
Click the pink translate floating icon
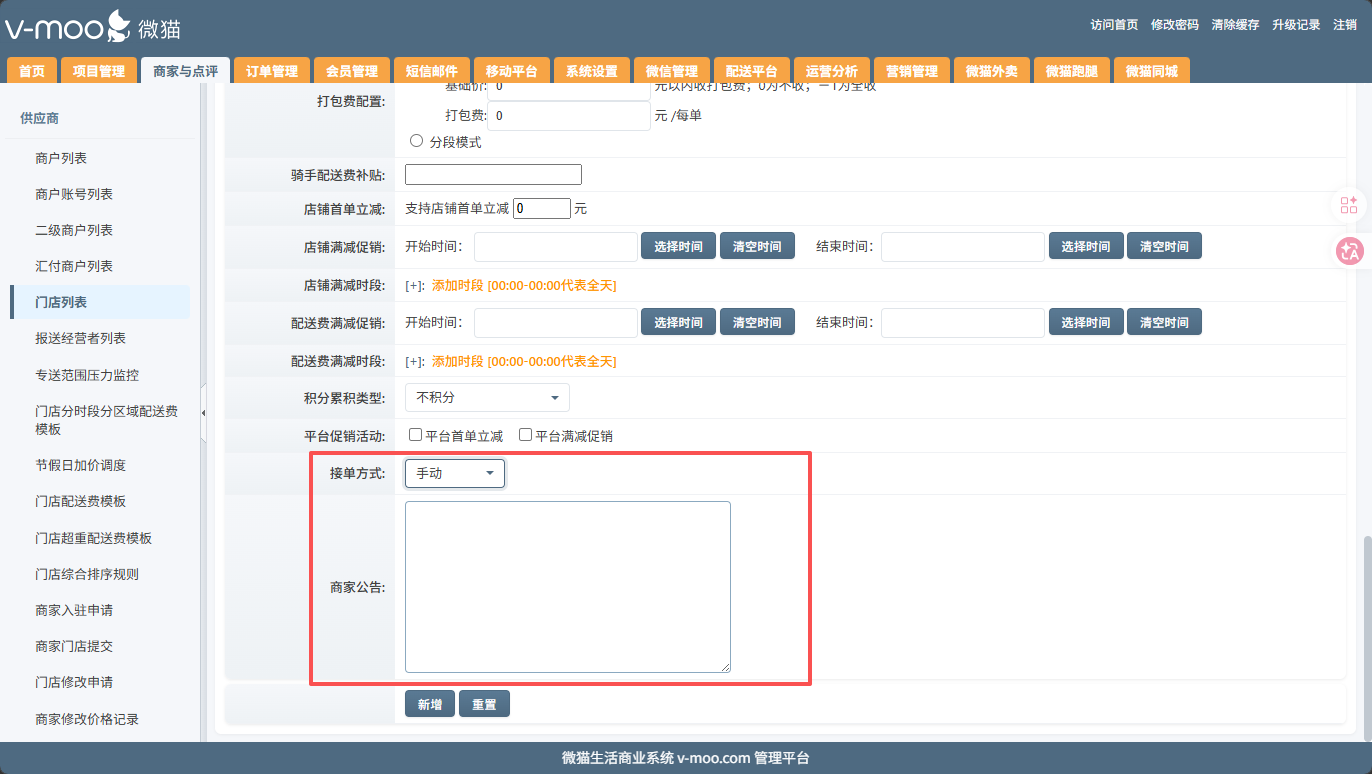coord(1349,251)
